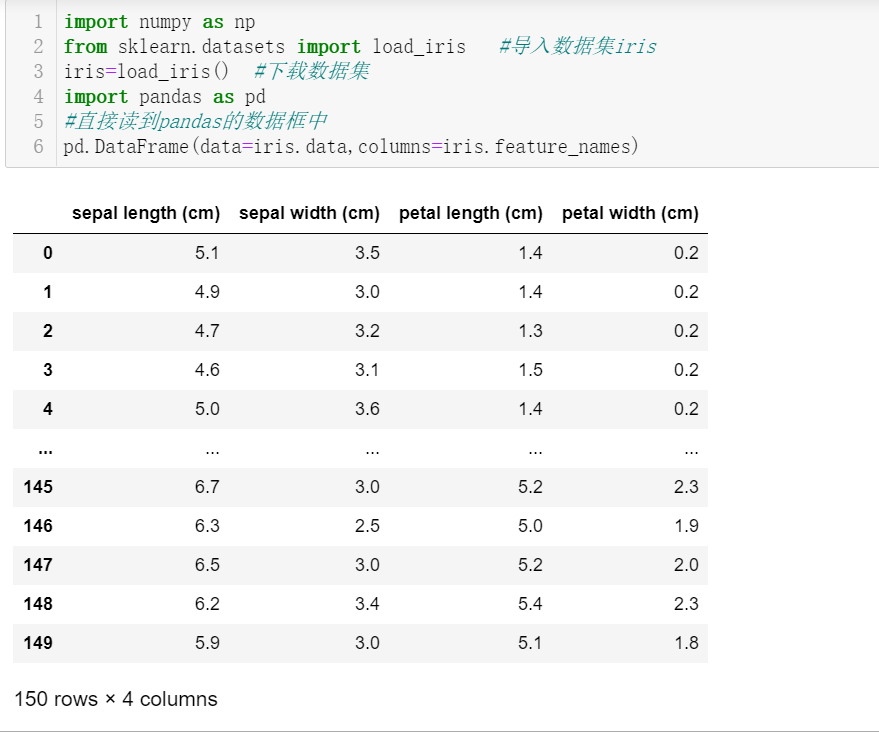
Task: Click sepal length value 4.9 in row 1
Action: [x=207, y=292]
